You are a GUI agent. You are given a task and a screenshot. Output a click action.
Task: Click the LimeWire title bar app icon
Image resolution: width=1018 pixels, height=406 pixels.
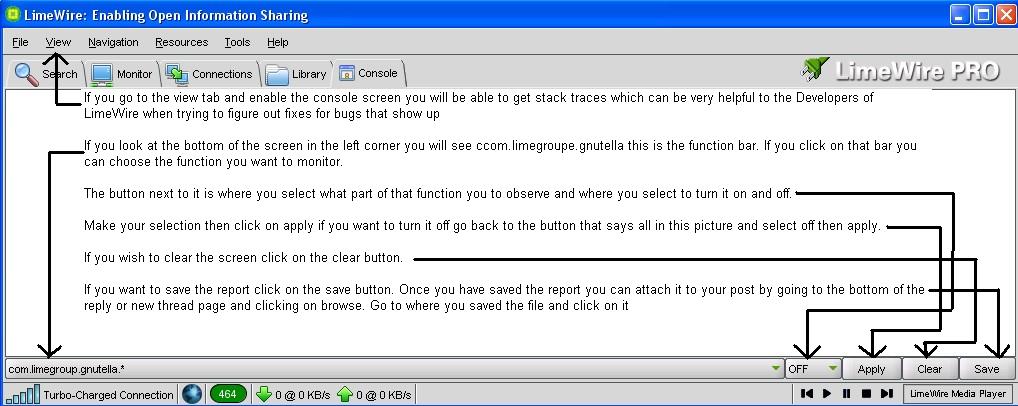(12, 14)
